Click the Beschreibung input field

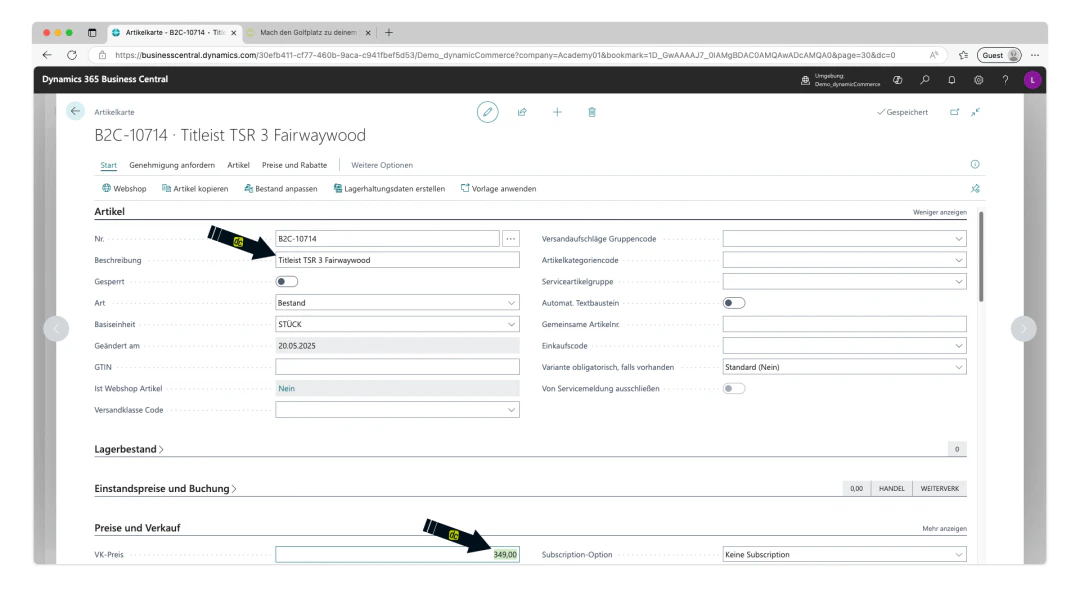(397, 260)
